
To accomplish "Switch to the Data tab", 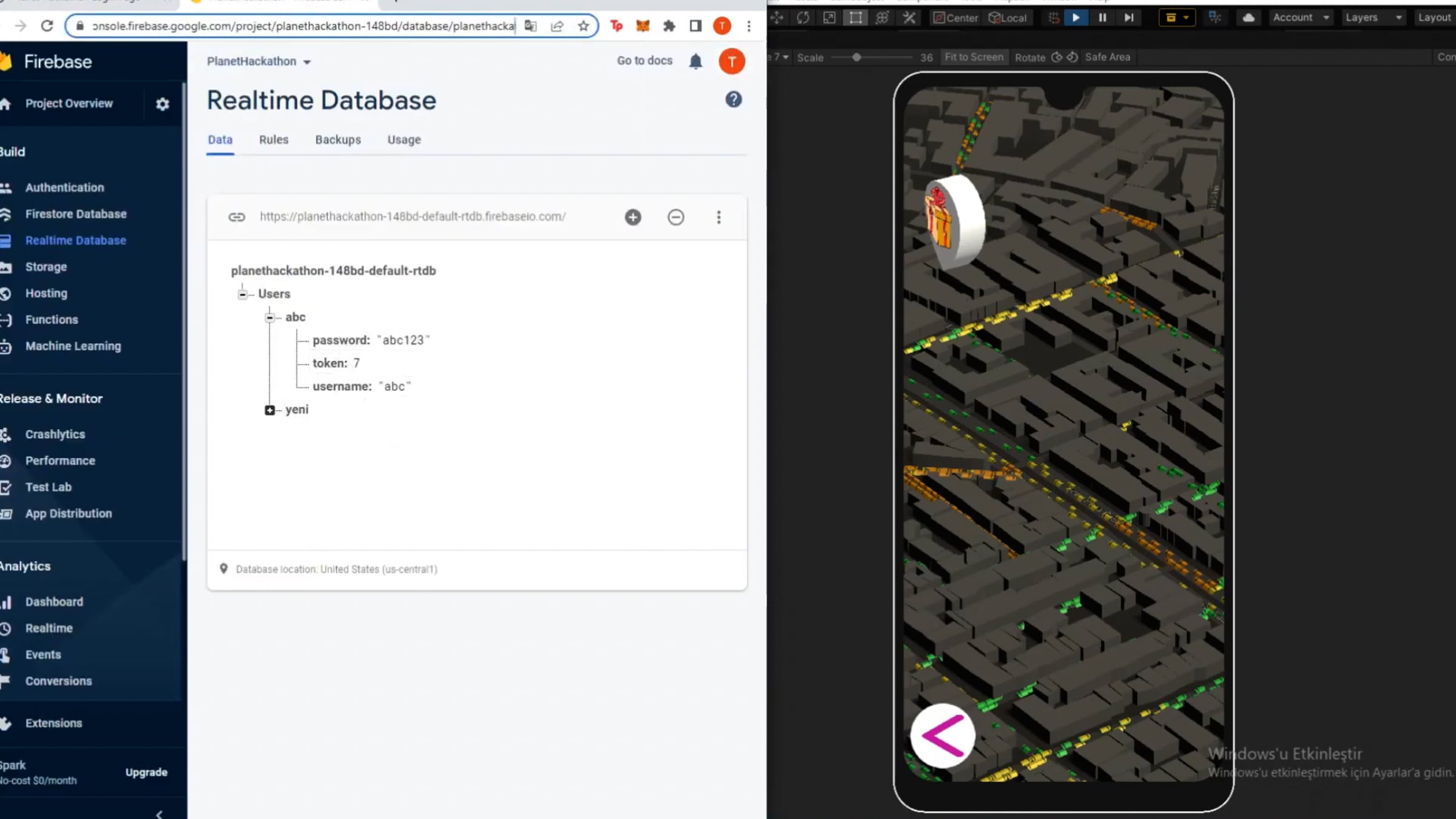I will click(x=220, y=140).
